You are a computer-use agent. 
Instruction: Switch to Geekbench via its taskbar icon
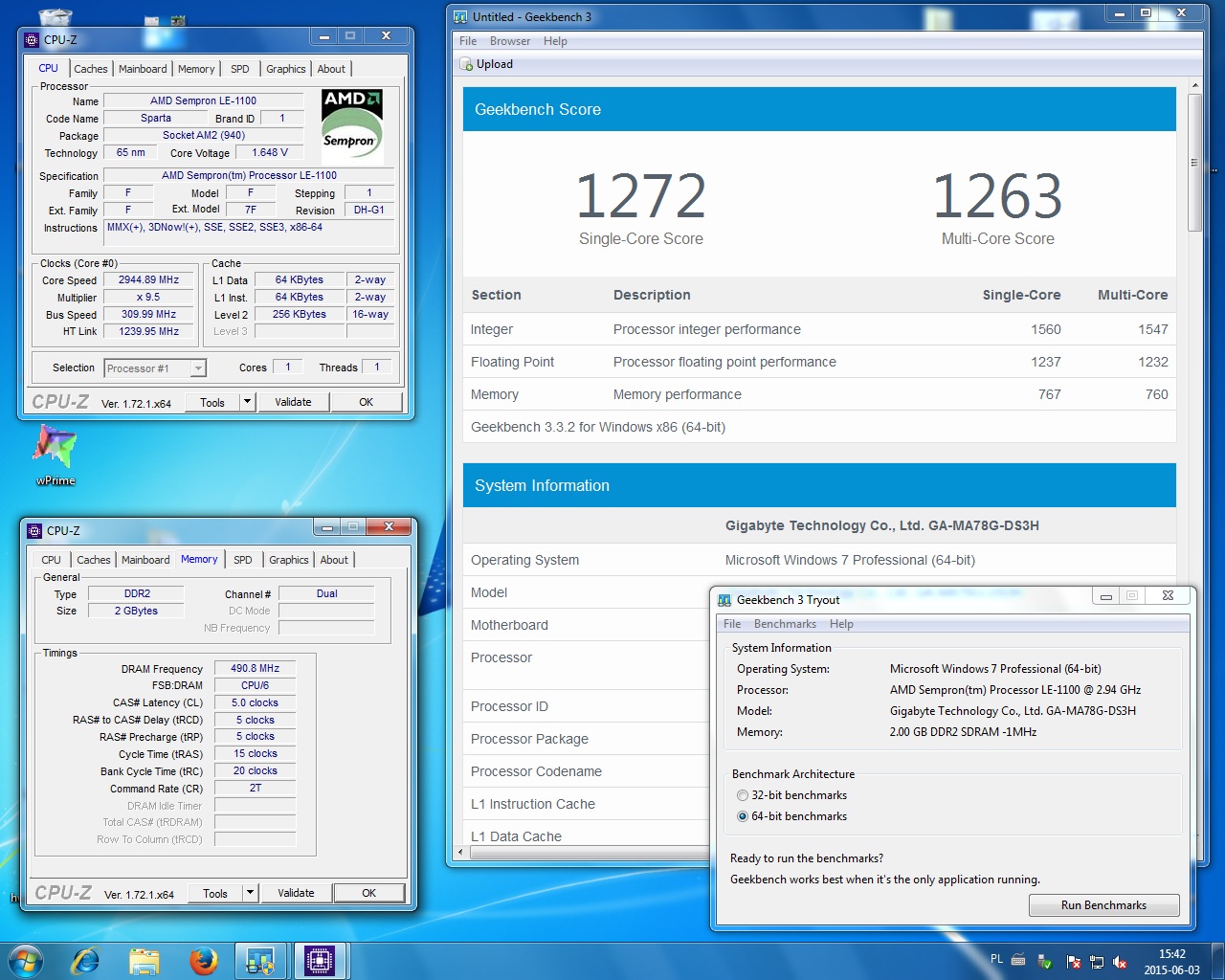260,961
